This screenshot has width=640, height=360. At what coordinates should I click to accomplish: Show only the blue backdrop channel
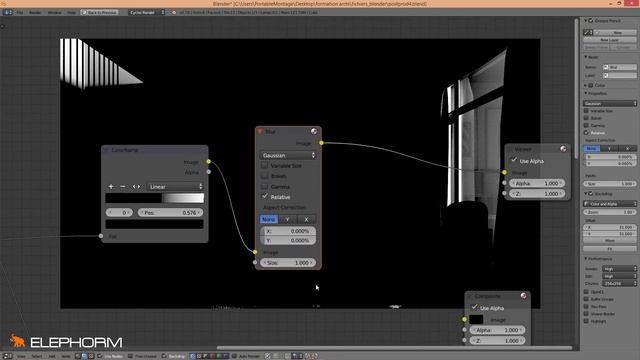click(x=225, y=356)
